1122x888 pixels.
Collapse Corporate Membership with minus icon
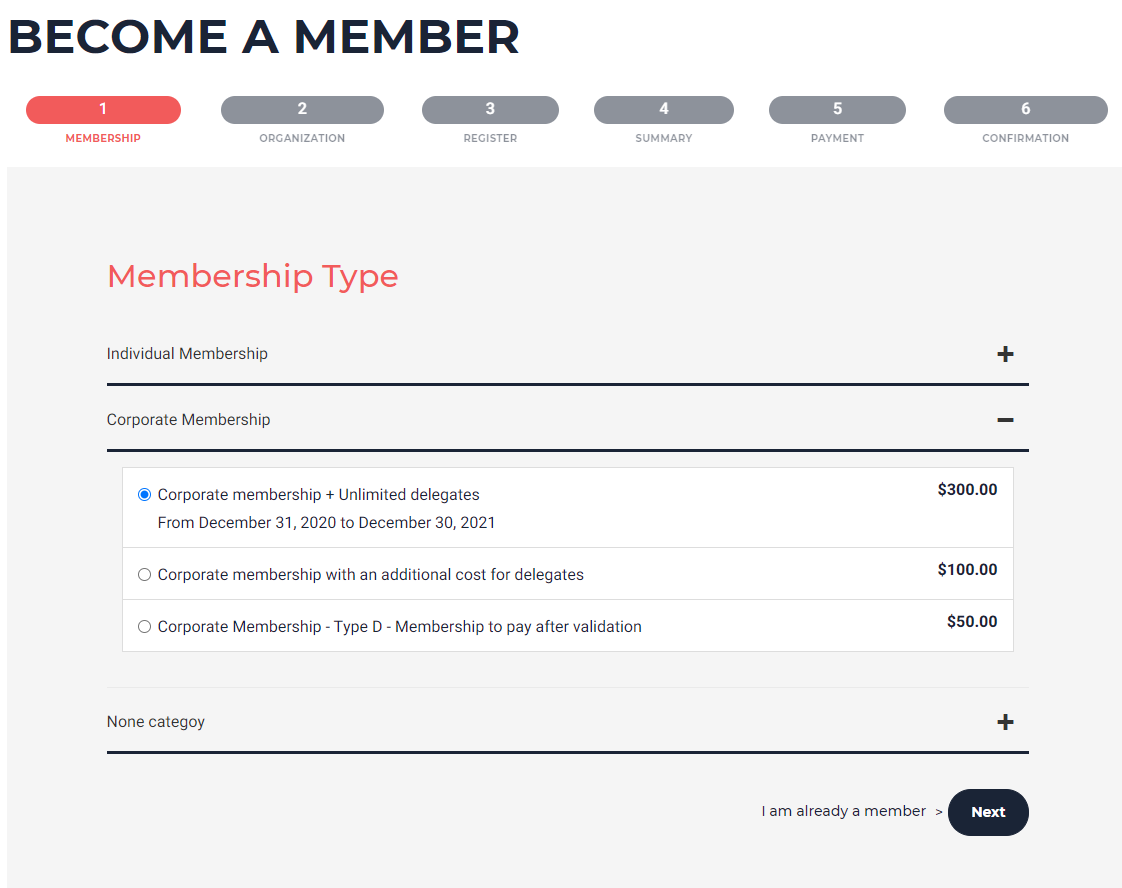pos(1005,420)
